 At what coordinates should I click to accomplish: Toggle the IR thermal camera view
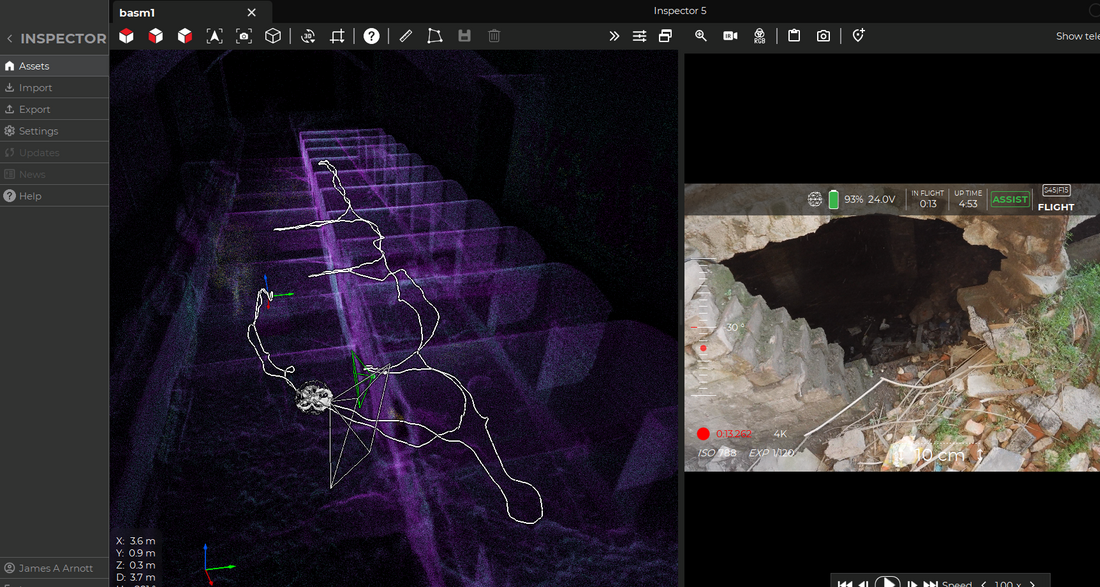tap(730, 36)
